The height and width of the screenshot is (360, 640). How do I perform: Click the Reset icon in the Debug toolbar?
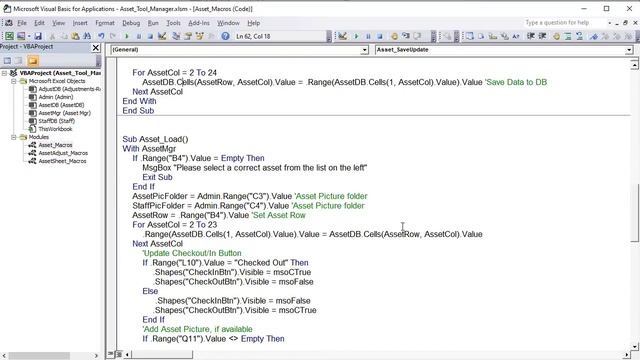(380, 36)
